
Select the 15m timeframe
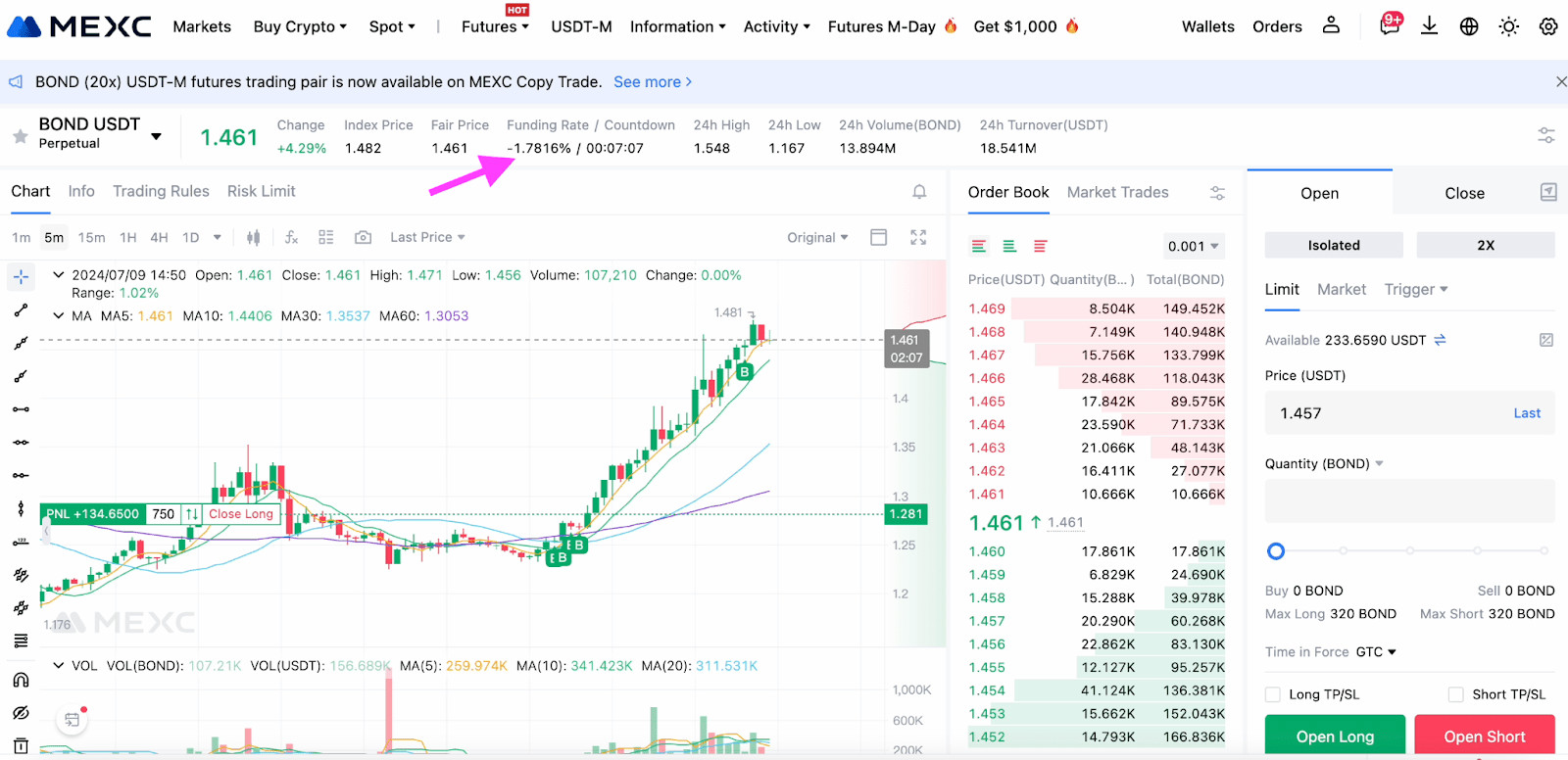tap(91, 237)
